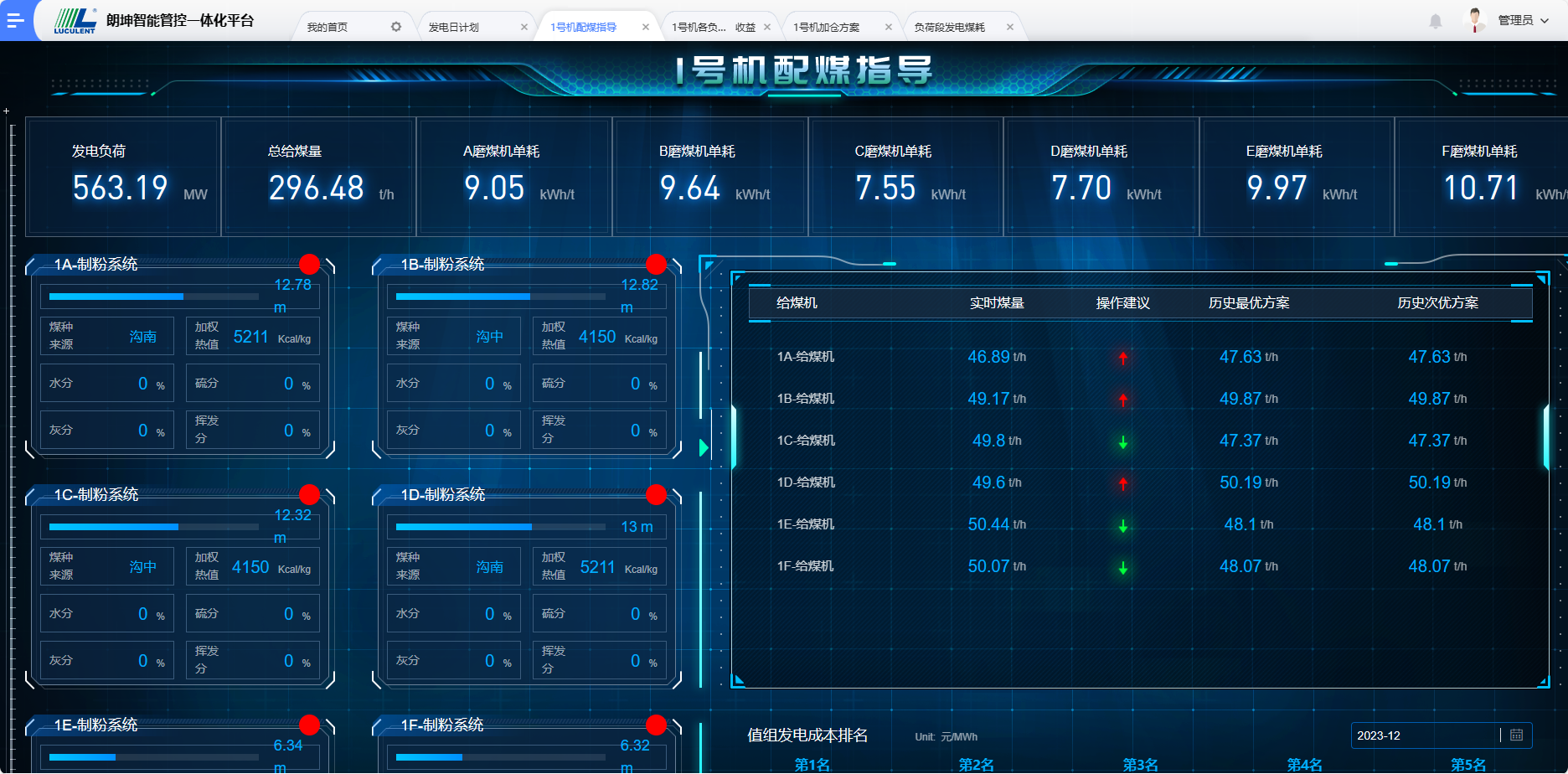Click the red up arrow for 1A-给煤机
The height and width of the screenshot is (774, 1568).
click(x=1123, y=358)
